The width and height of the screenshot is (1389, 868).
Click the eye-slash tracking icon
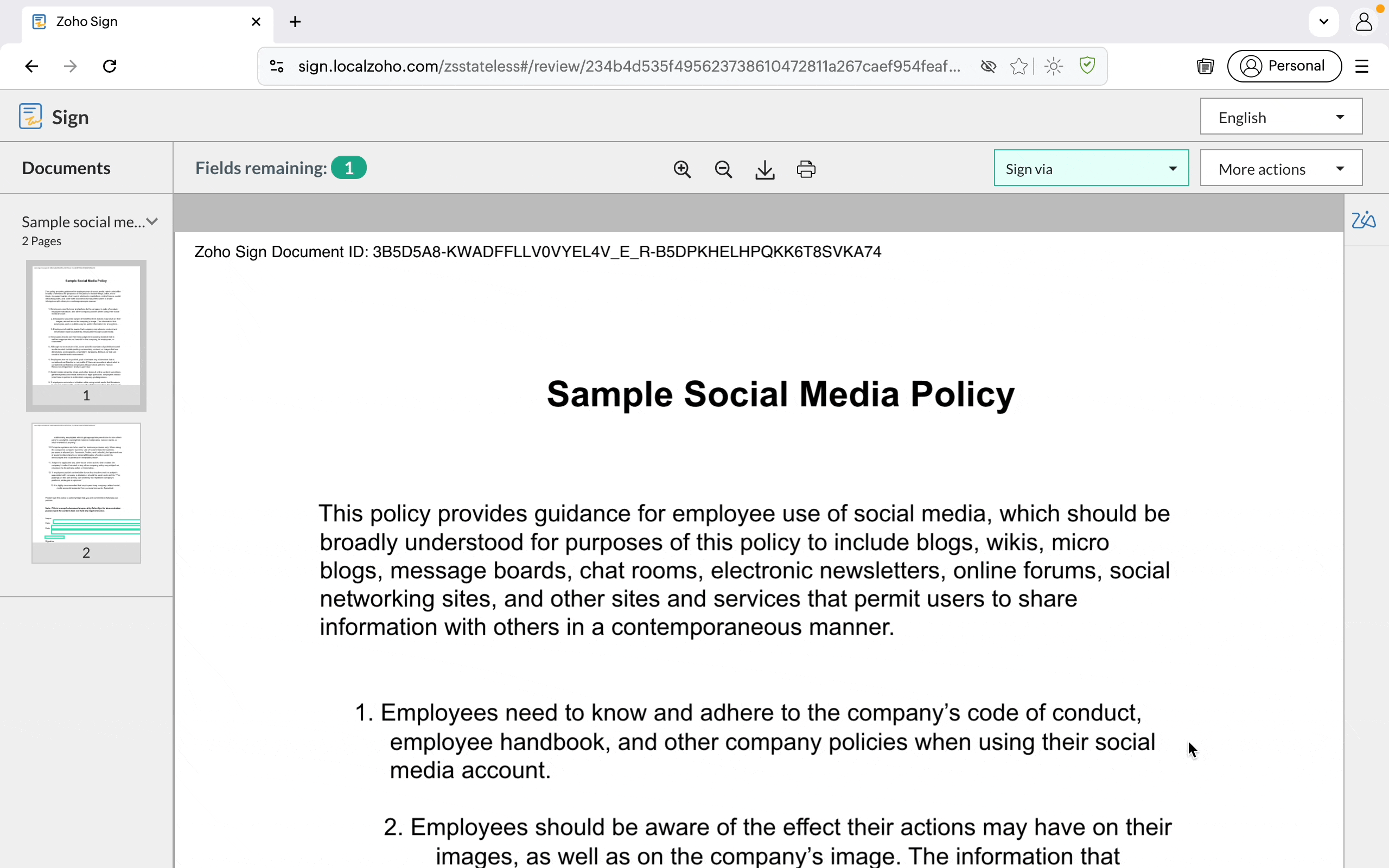[x=988, y=66]
